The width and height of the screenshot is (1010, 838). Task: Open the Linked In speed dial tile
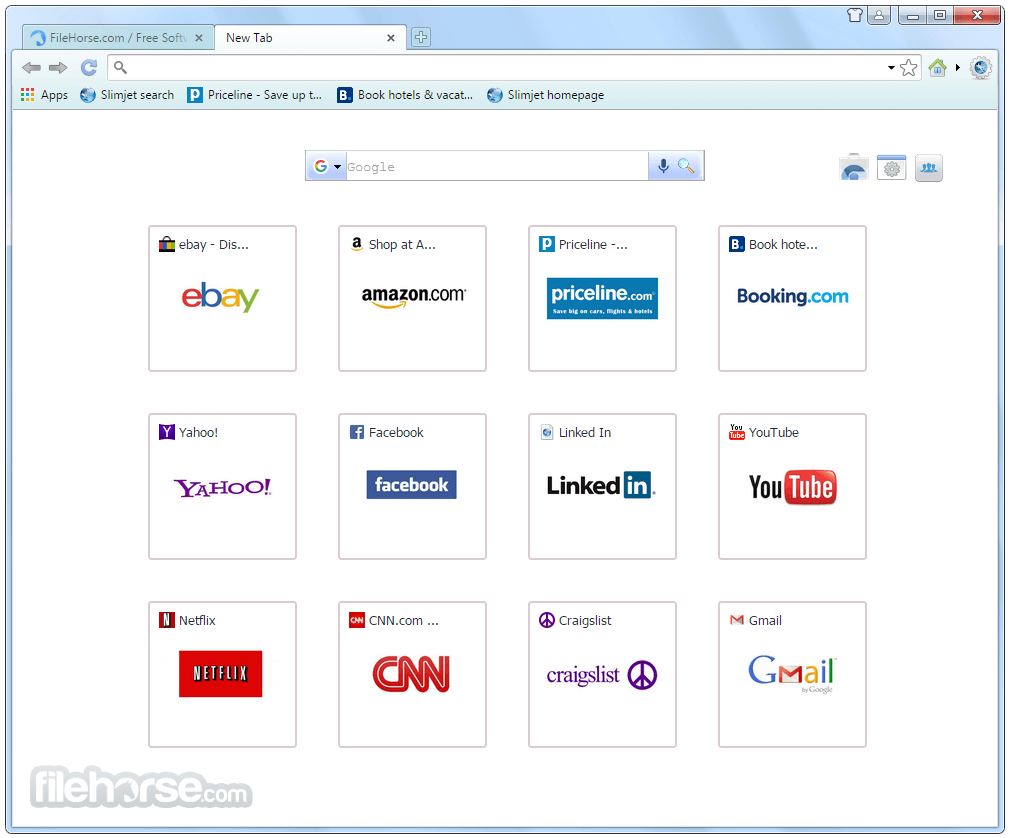pos(602,486)
